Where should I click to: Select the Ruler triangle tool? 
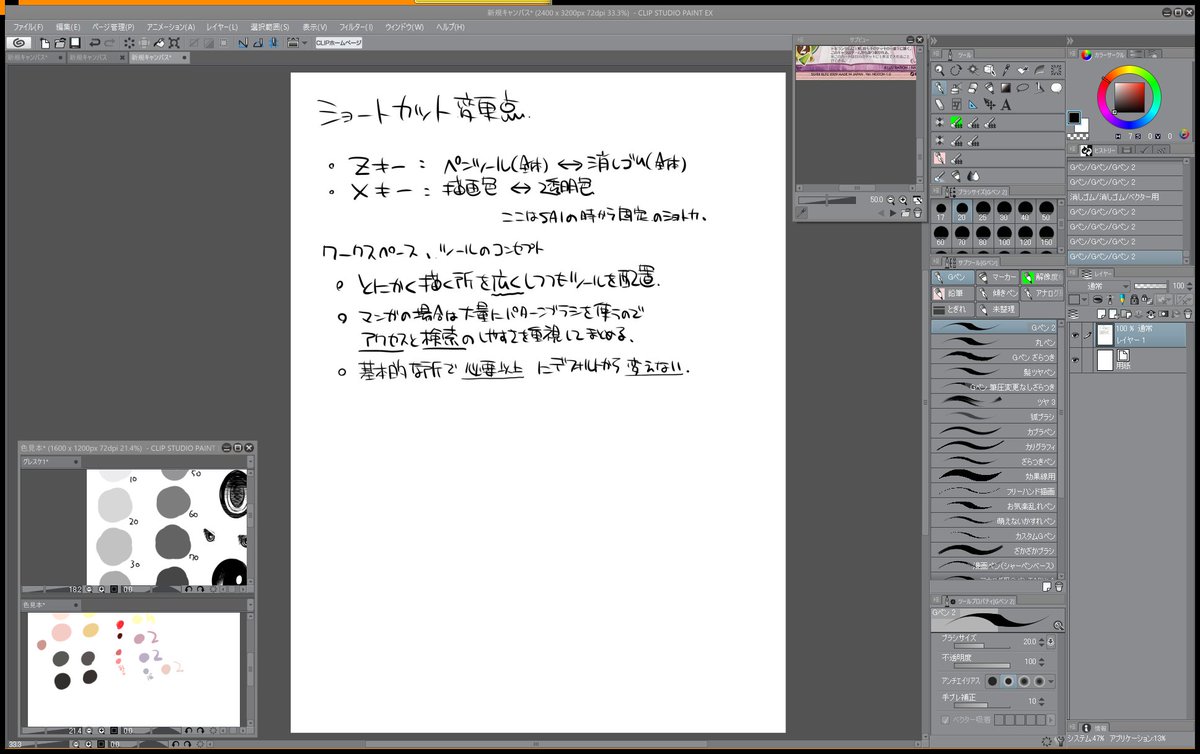click(973, 105)
